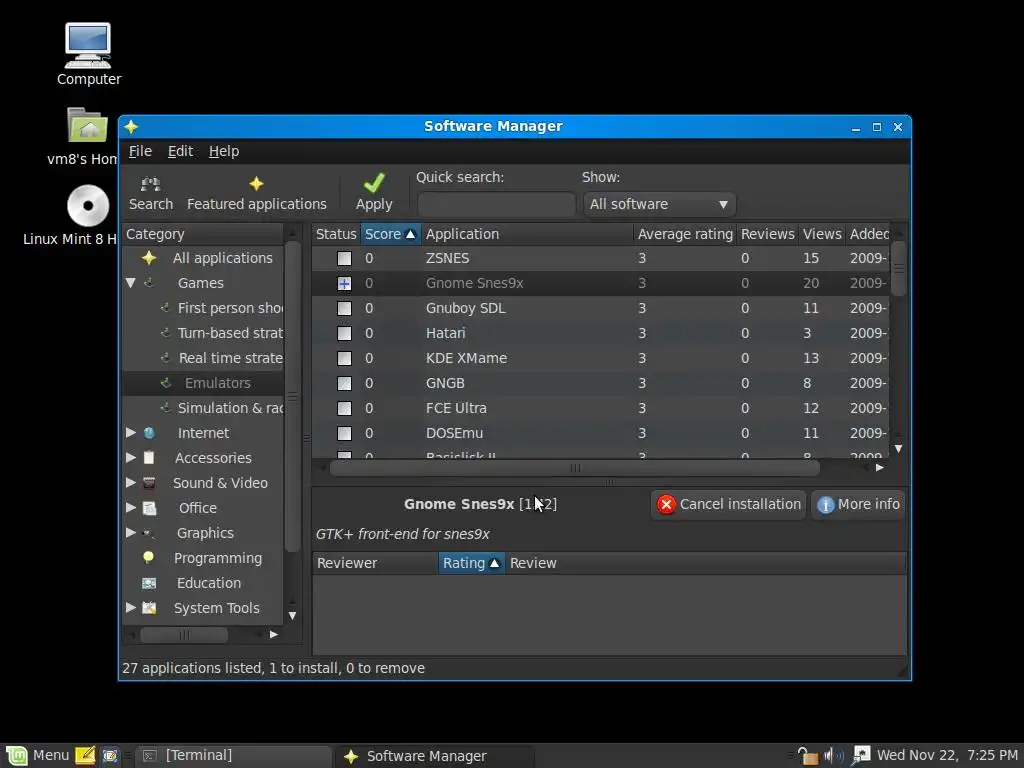
Task: Check the Gnuboy SDL checkbox
Action: 344,308
